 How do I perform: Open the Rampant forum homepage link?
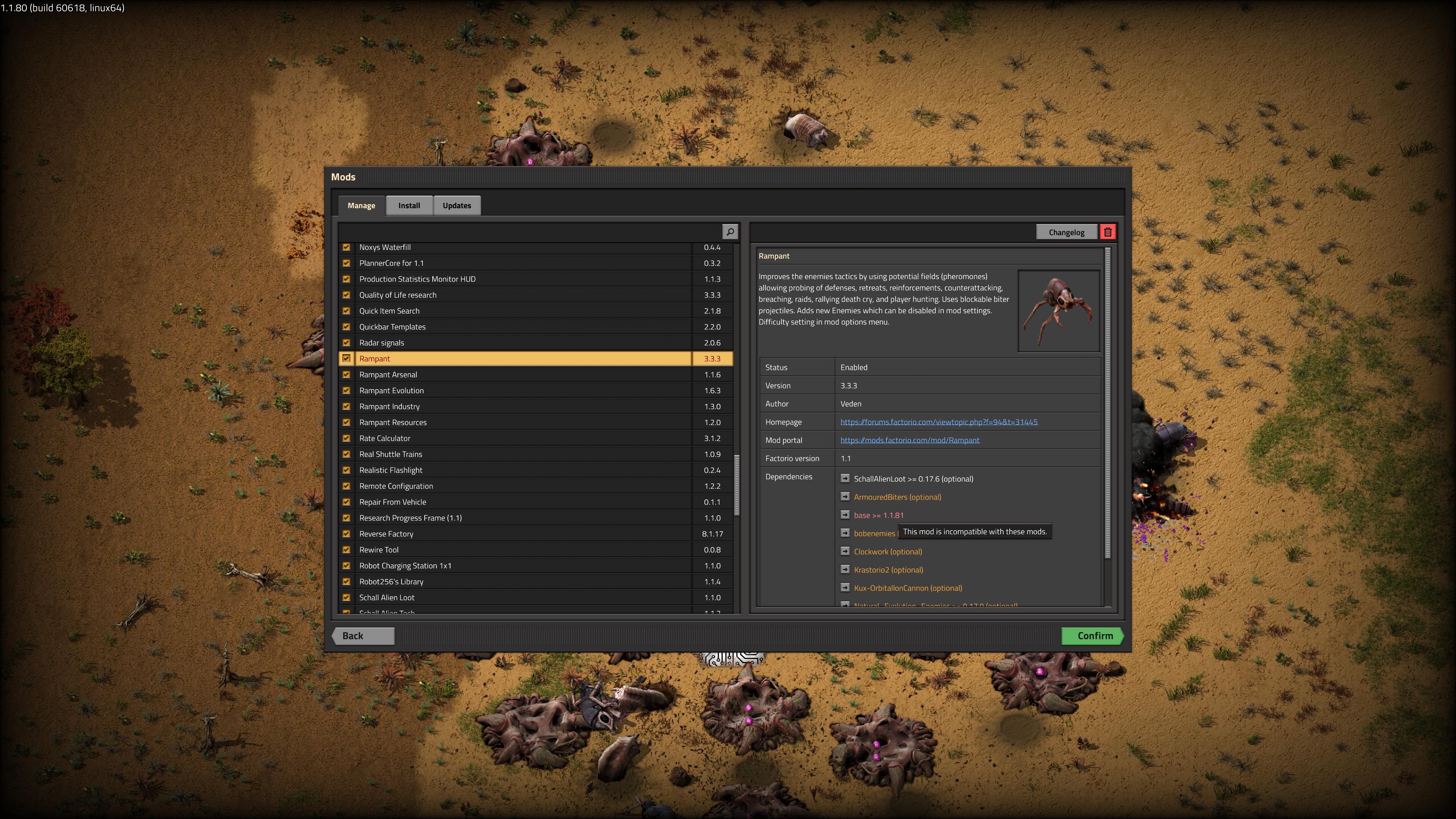939,422
